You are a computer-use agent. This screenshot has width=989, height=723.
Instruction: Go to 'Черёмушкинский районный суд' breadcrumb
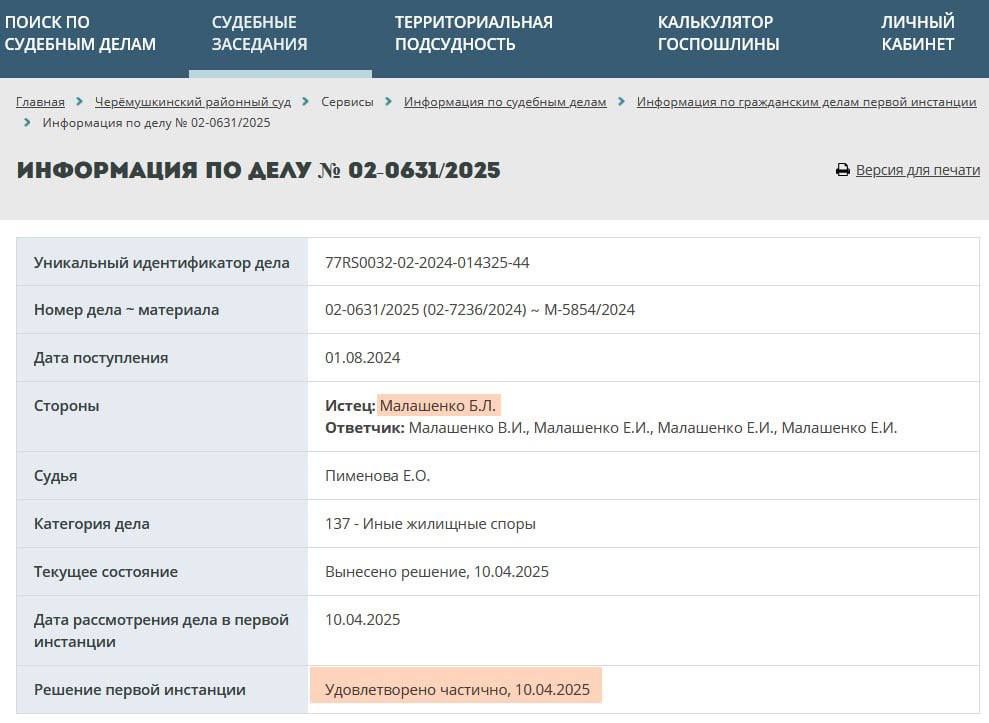(192, 102)
